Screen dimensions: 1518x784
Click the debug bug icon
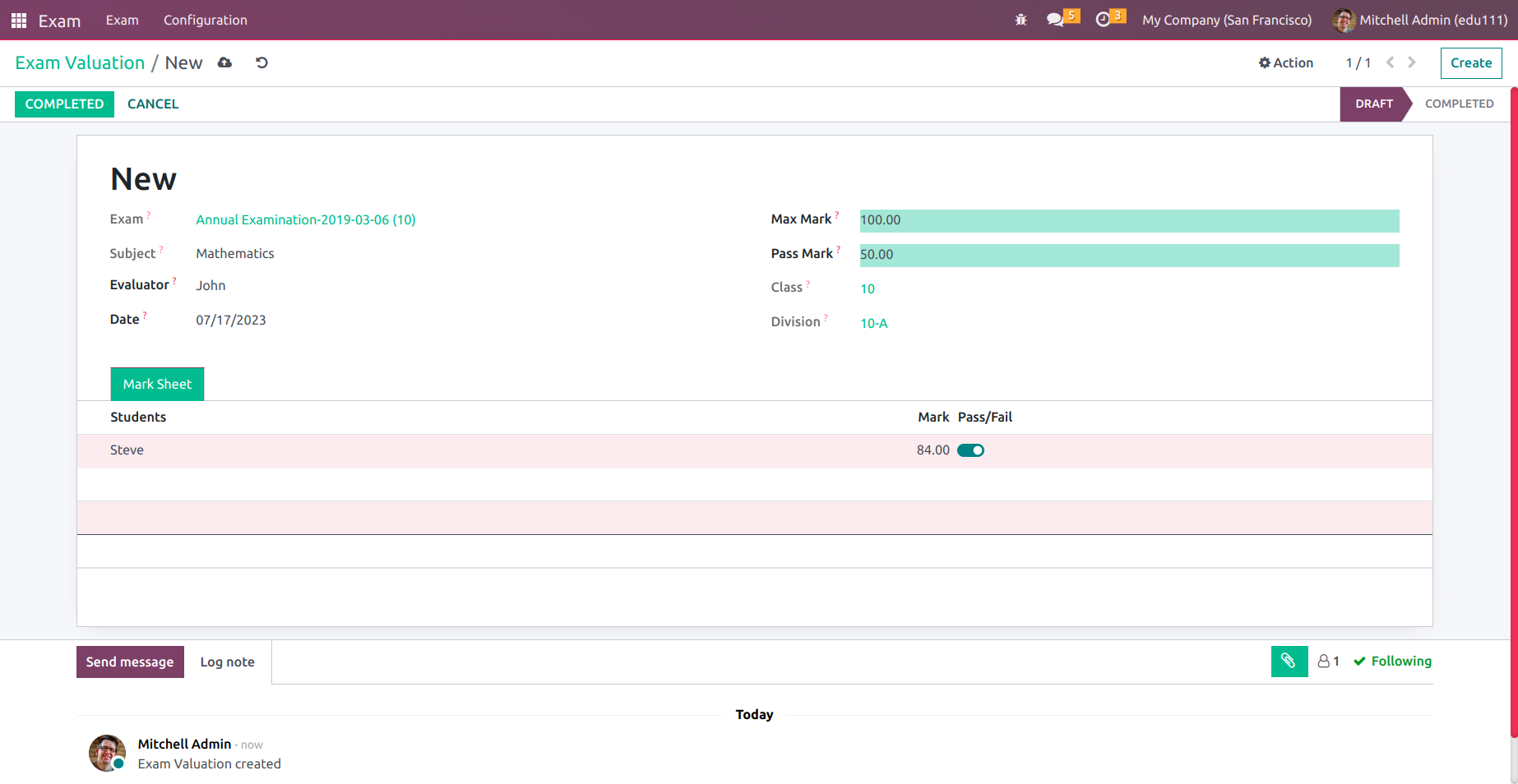click(1020, 20)
